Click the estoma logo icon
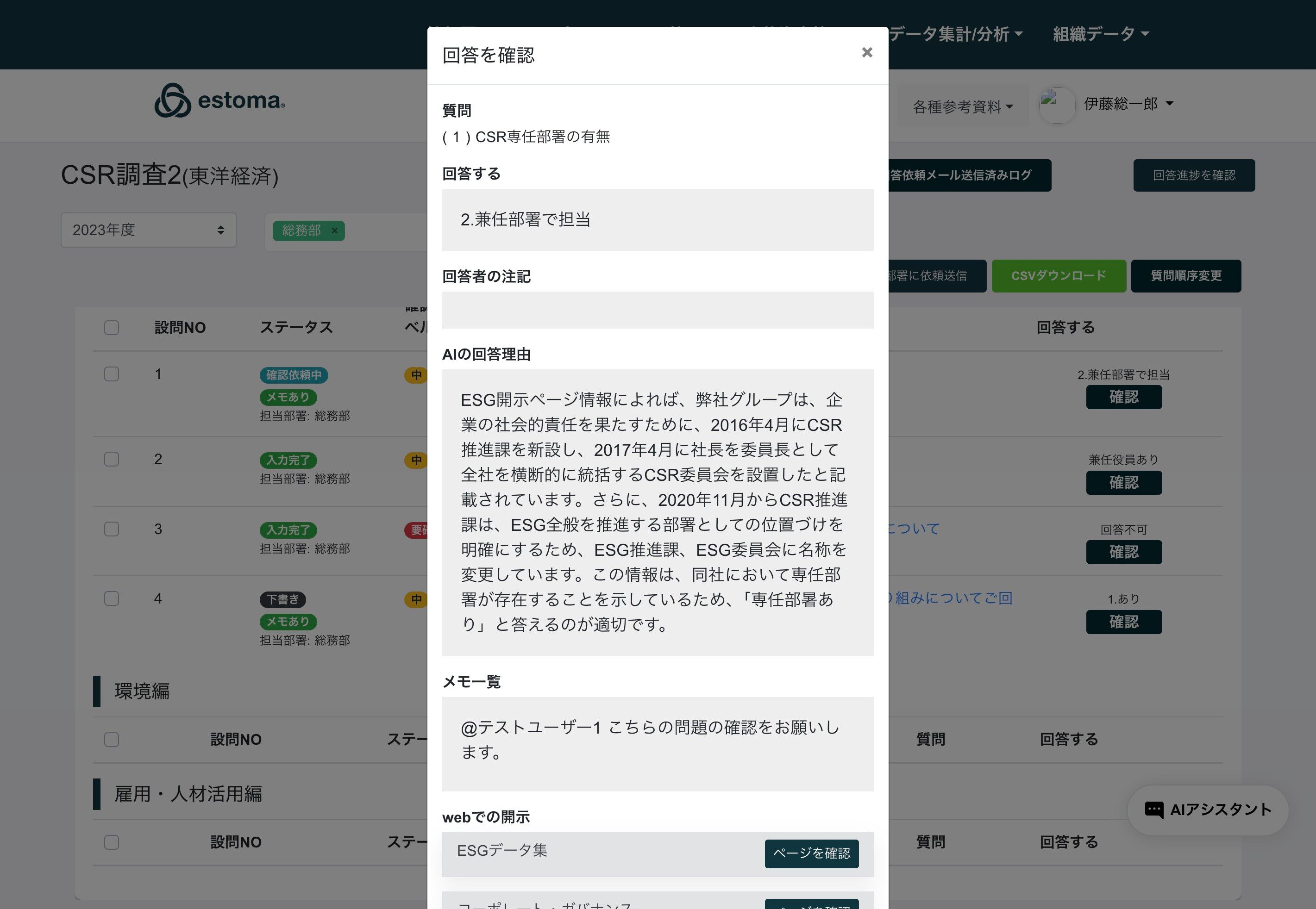Image resolution: width=1316 pixels, height=909 pixels. coord(173,101)
